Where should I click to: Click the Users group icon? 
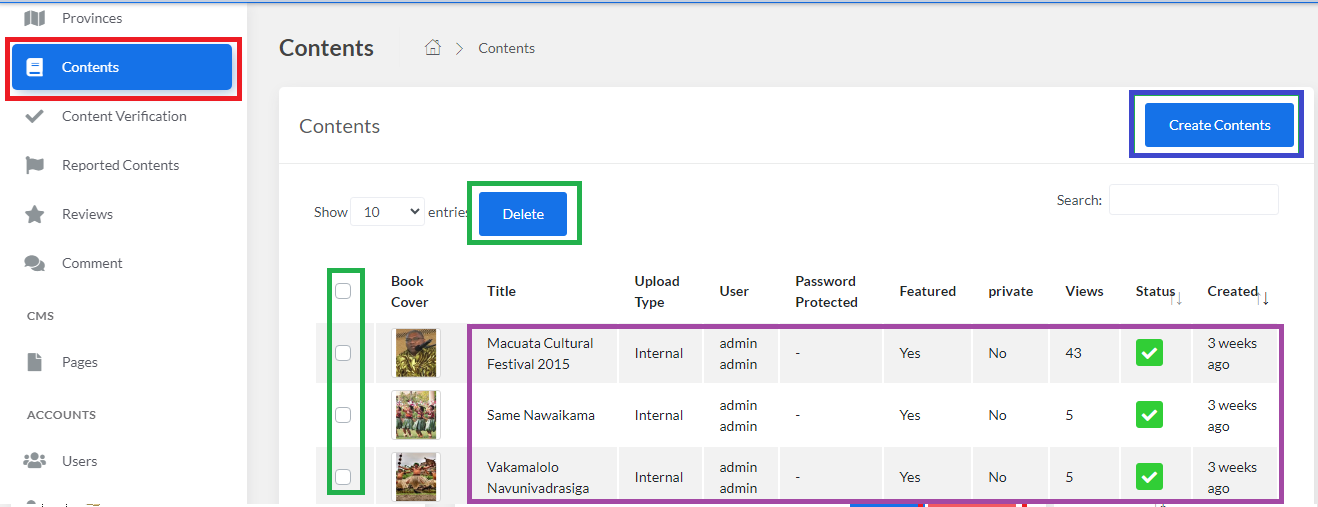pyautogui.click(x=35, y=461)
